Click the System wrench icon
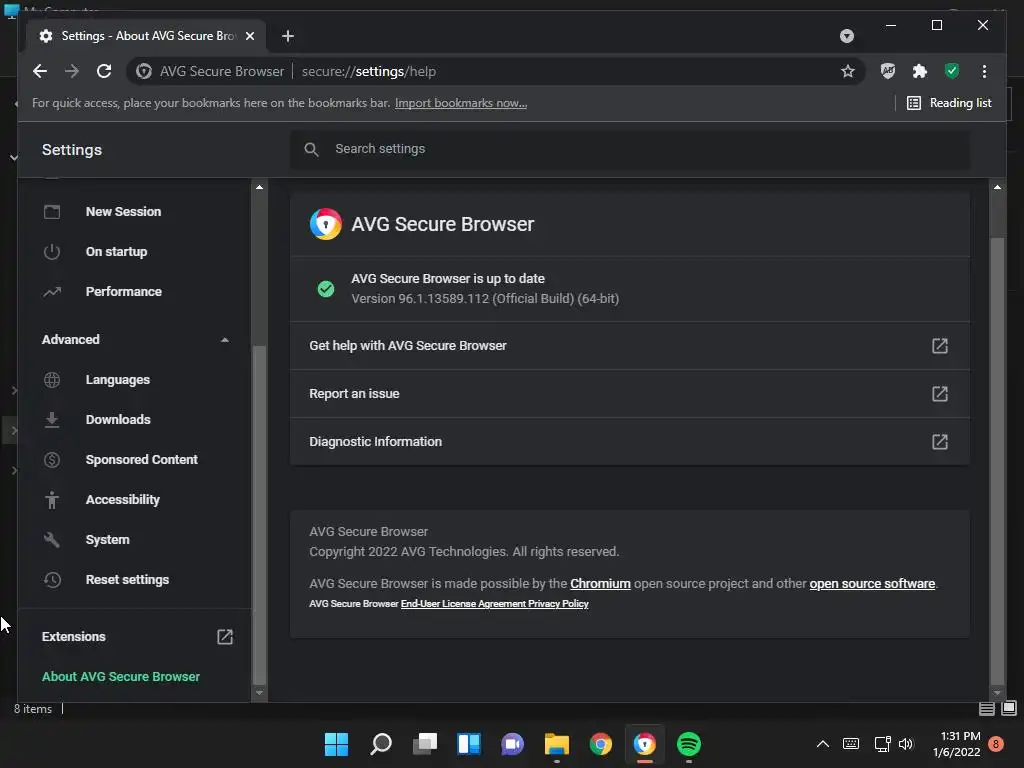 tap(52, 539)
